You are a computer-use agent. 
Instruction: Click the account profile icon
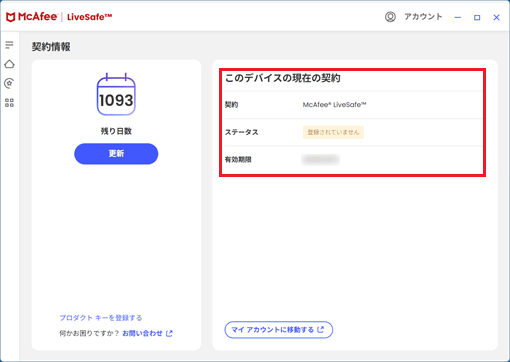coord(390,17)
